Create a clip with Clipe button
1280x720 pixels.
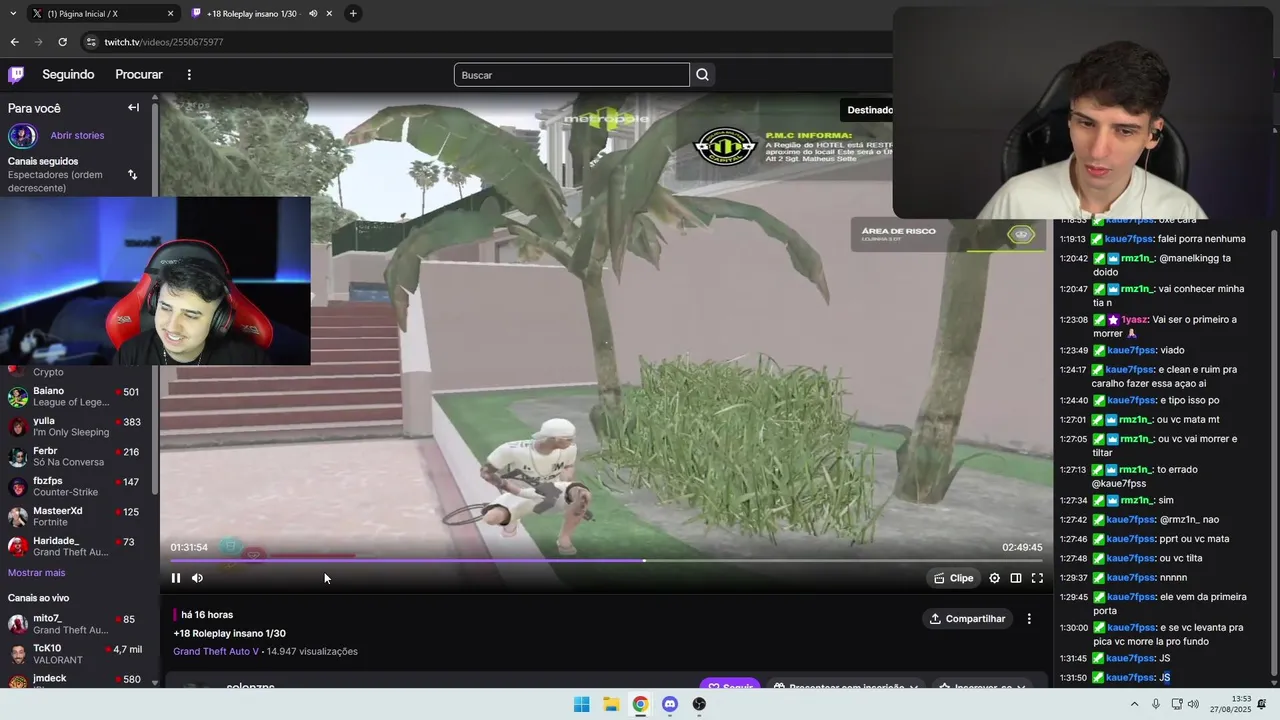tap(954, 578)
